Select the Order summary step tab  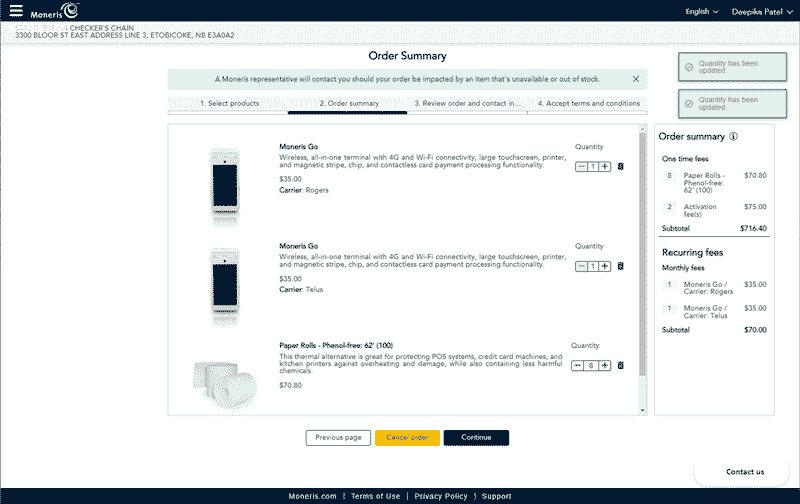click(x=349, y=104)
